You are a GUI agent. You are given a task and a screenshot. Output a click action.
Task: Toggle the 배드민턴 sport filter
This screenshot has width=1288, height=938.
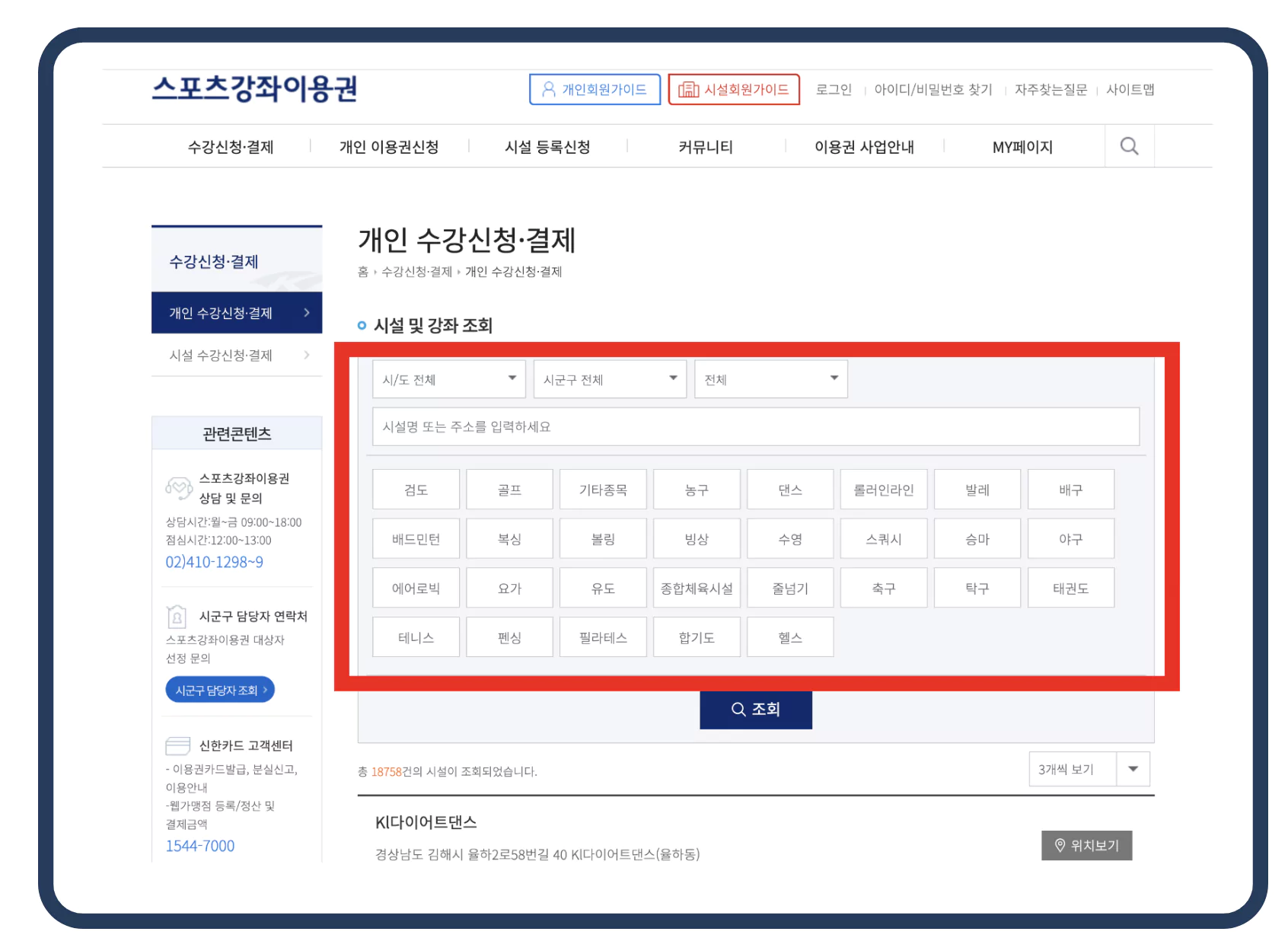[416, 539]
